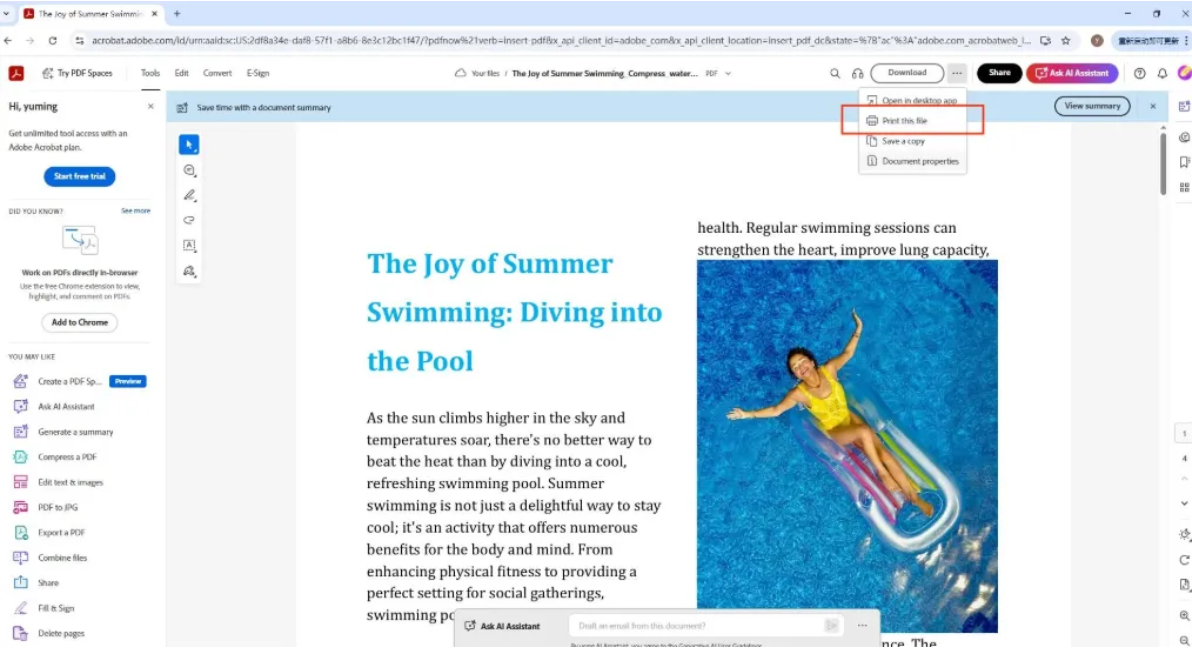
Task: Open notifications bell icon
Action: tap(1162, 73)
